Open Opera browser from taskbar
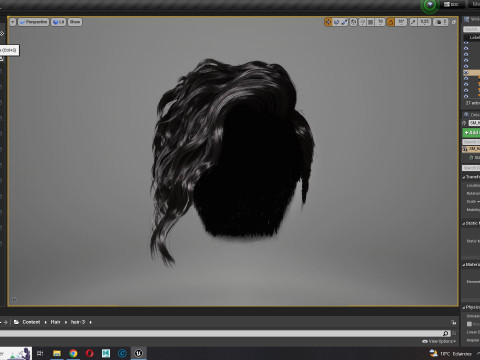The height and width of the screenshot is (360, 480). pyautogui.click(x=89, y=353)
